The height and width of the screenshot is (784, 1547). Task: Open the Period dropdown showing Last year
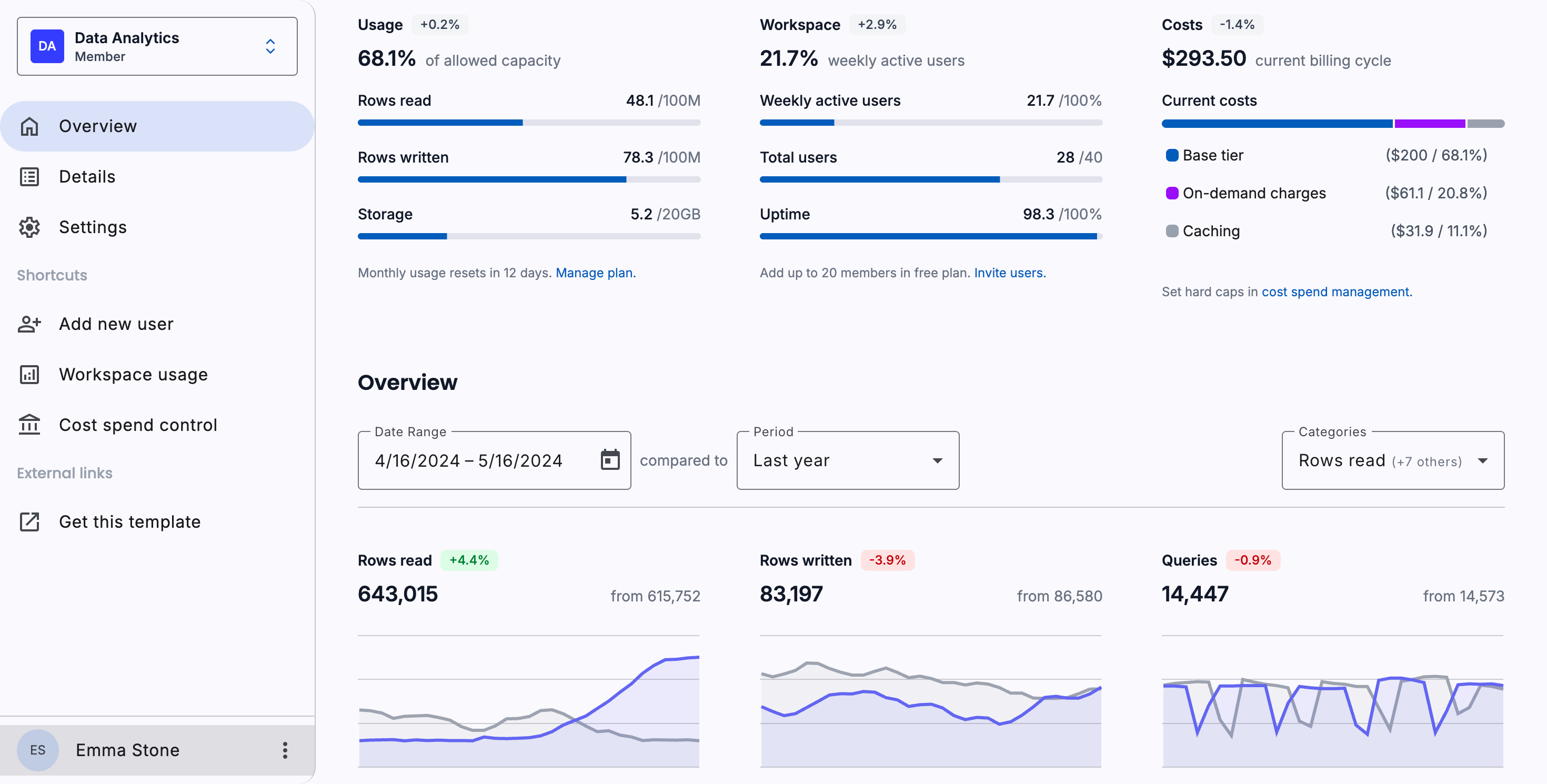click(x=847, y=460)
